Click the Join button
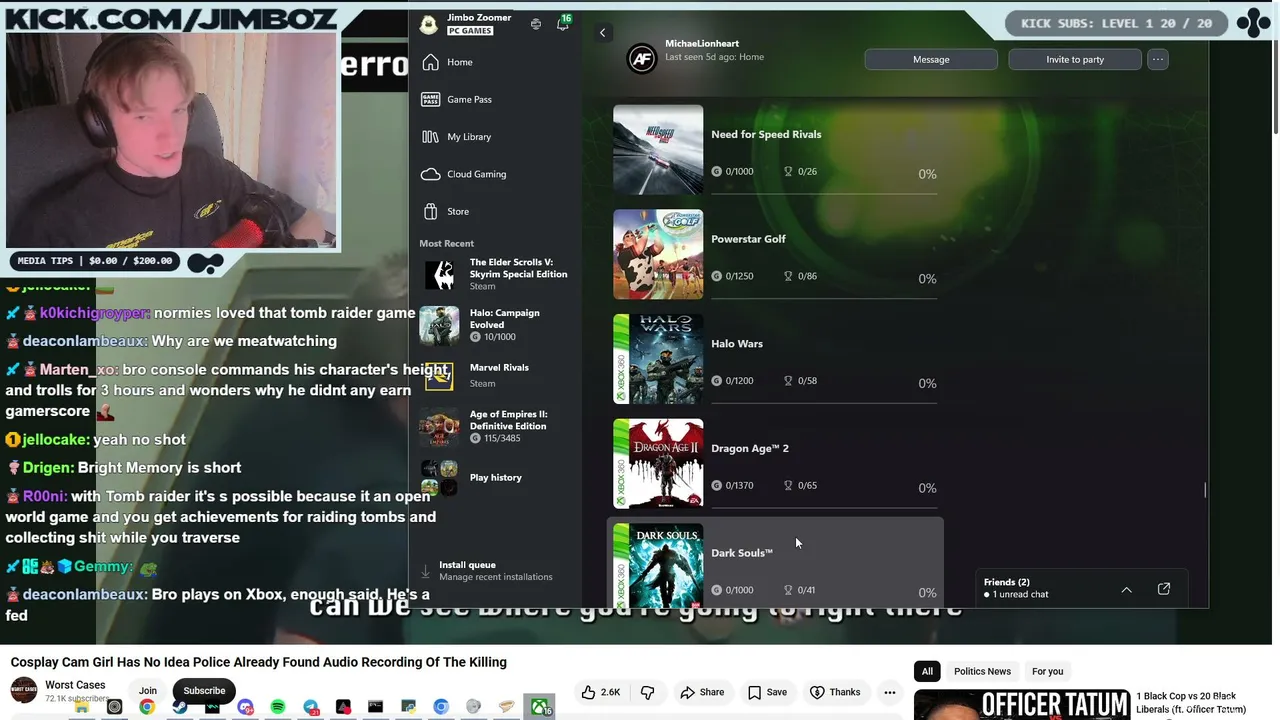 (148, 691)
